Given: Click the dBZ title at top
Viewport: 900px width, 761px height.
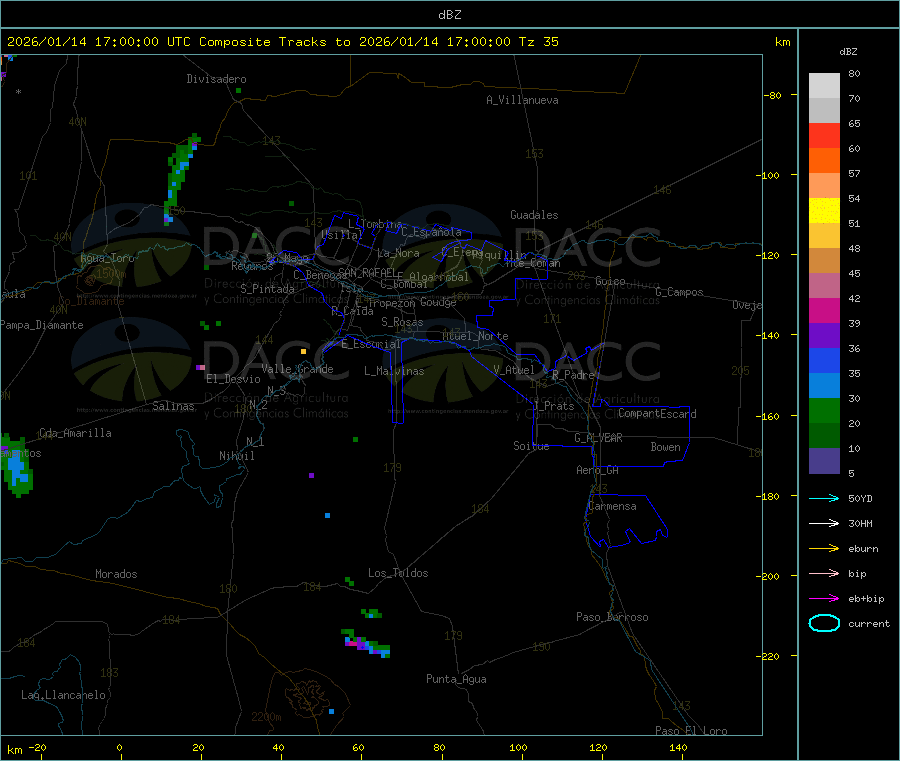Looking at the screenshot, I should click(449, 15).
